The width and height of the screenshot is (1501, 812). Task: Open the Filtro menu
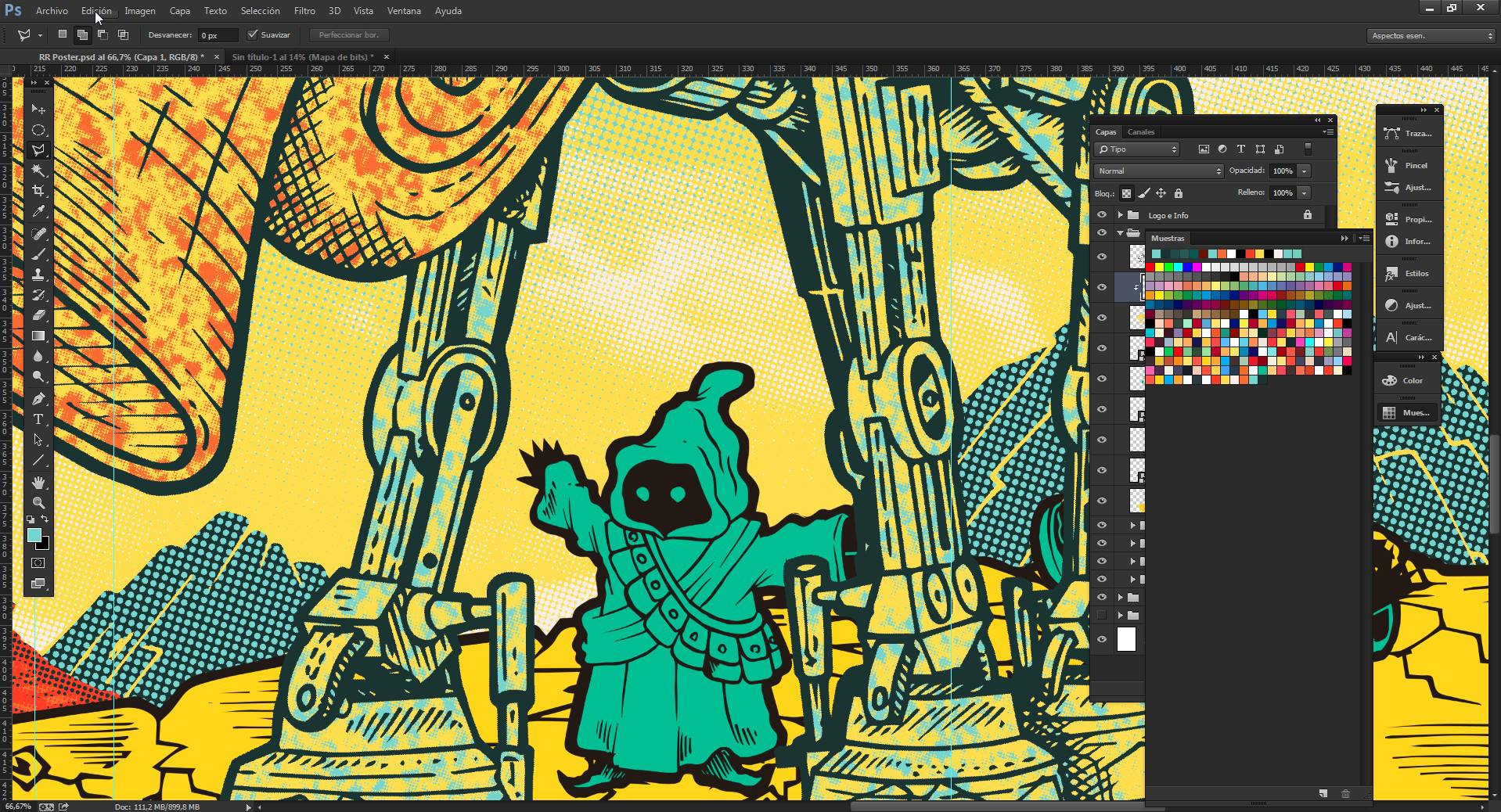[304, 11]
